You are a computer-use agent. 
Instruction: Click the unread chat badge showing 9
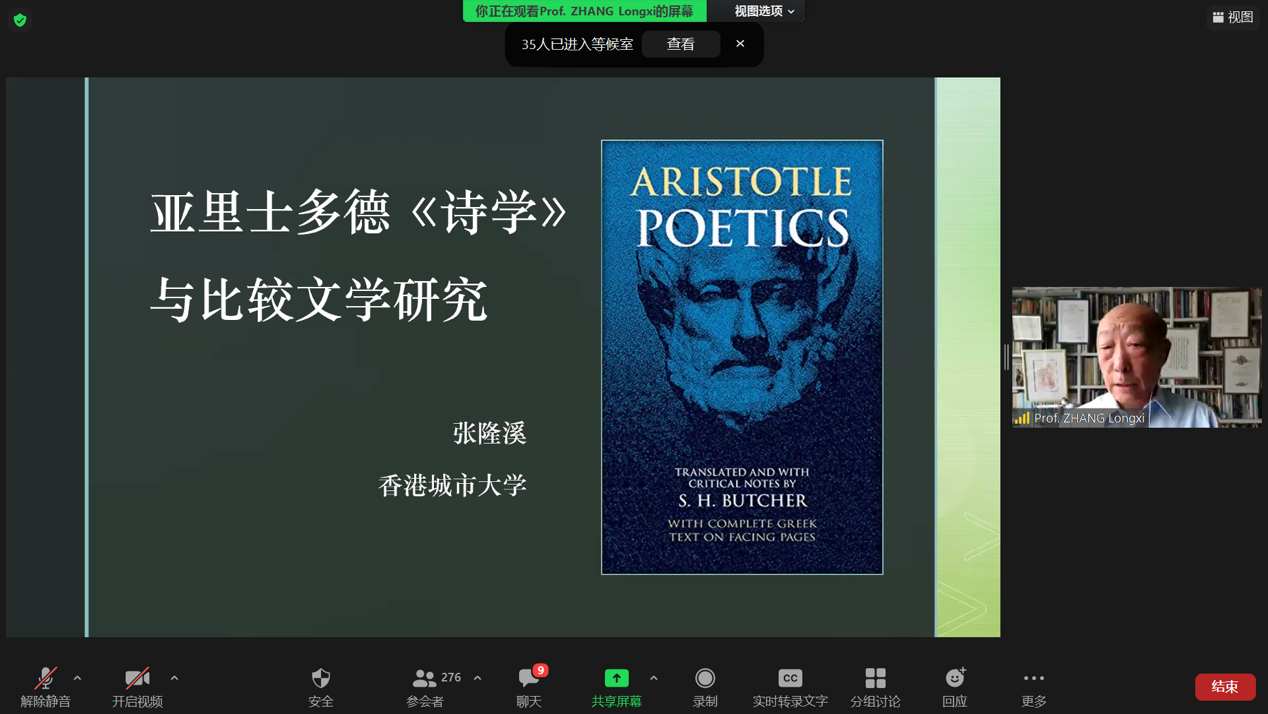pos(540,670)
